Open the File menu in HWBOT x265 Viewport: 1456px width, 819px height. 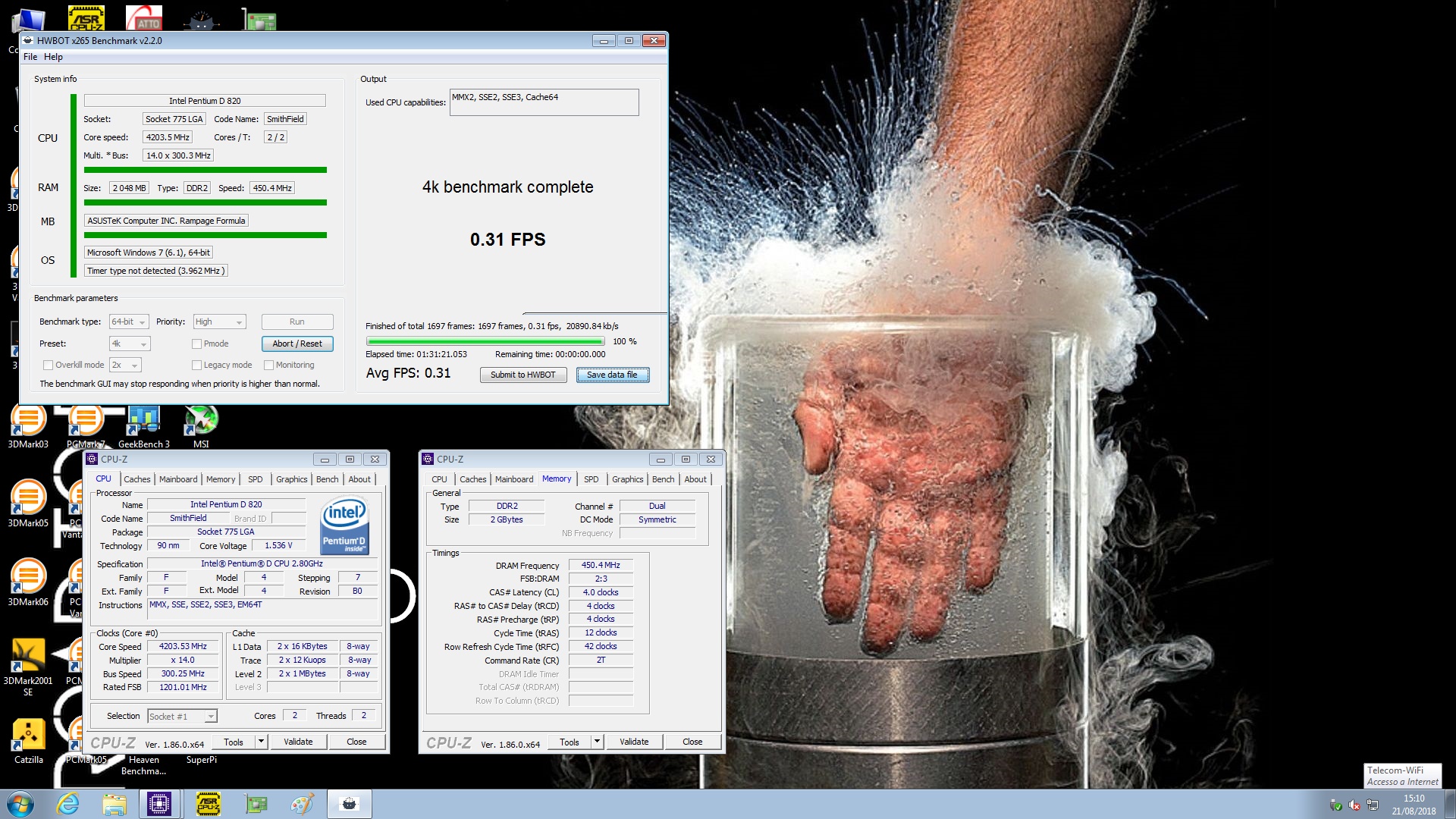click(x=30, y=57)
